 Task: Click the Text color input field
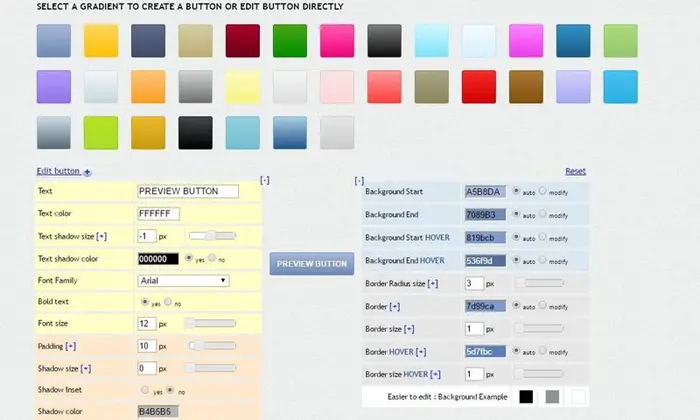158,214
